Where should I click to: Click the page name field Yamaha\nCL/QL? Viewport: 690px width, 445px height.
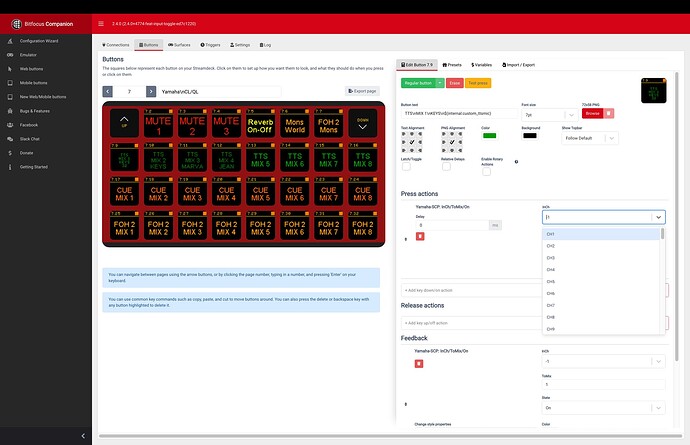click(220, 92)
